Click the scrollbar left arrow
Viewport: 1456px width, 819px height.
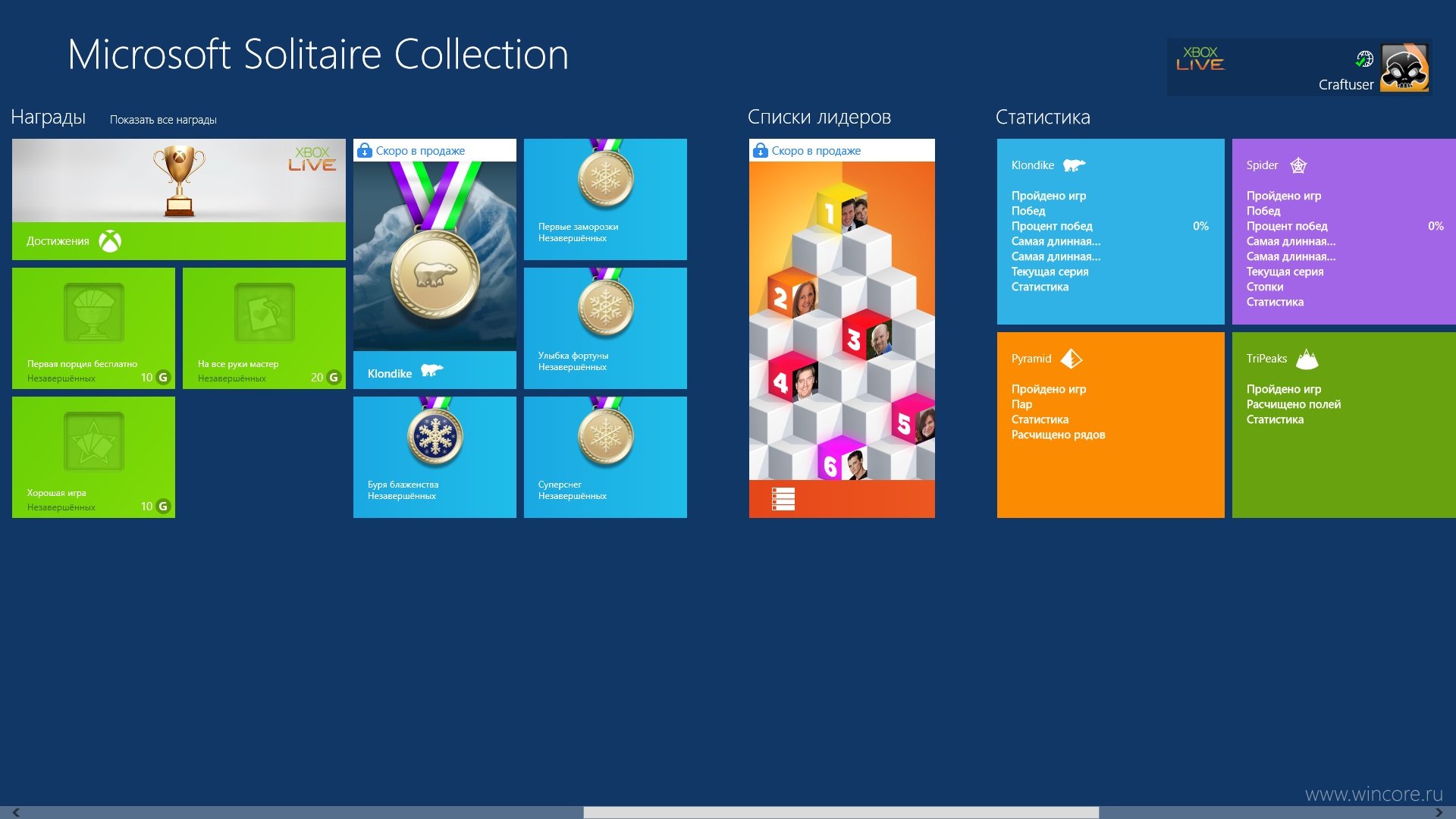coord(16,812)
